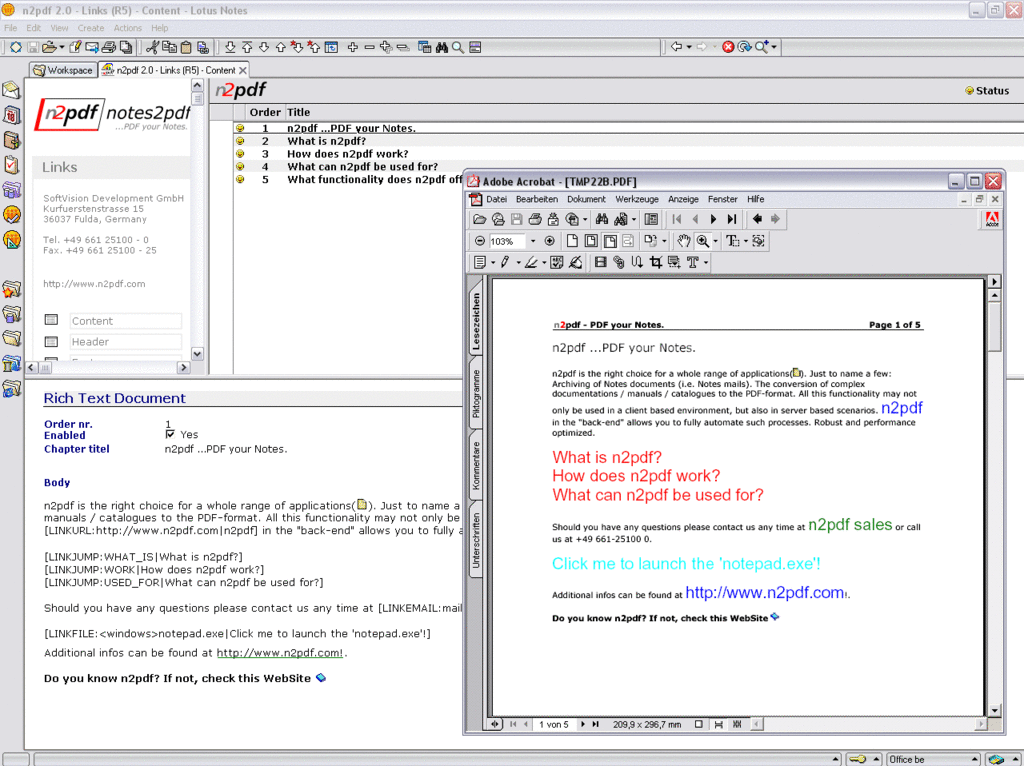Toggle single page layout in Acrobat status bar
Screen dimensions: 1024x766
click(x=699, y=724)
